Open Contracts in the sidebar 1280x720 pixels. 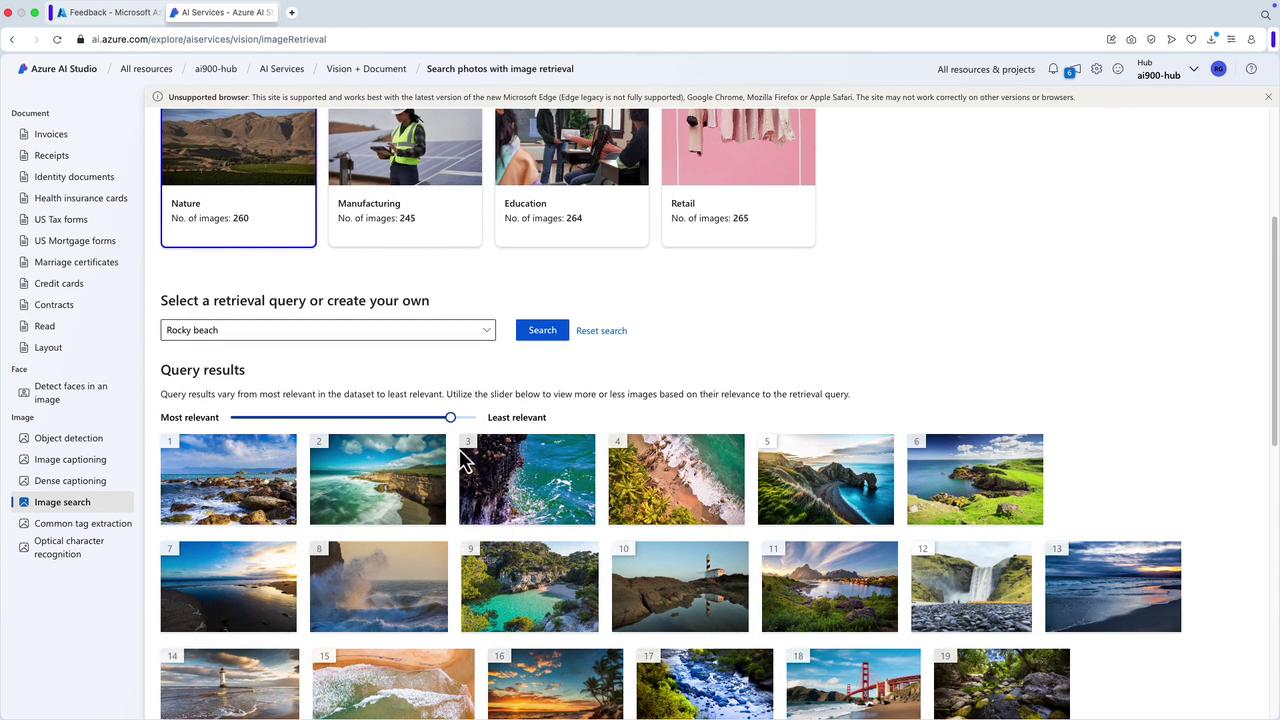(x=54, y=305)
